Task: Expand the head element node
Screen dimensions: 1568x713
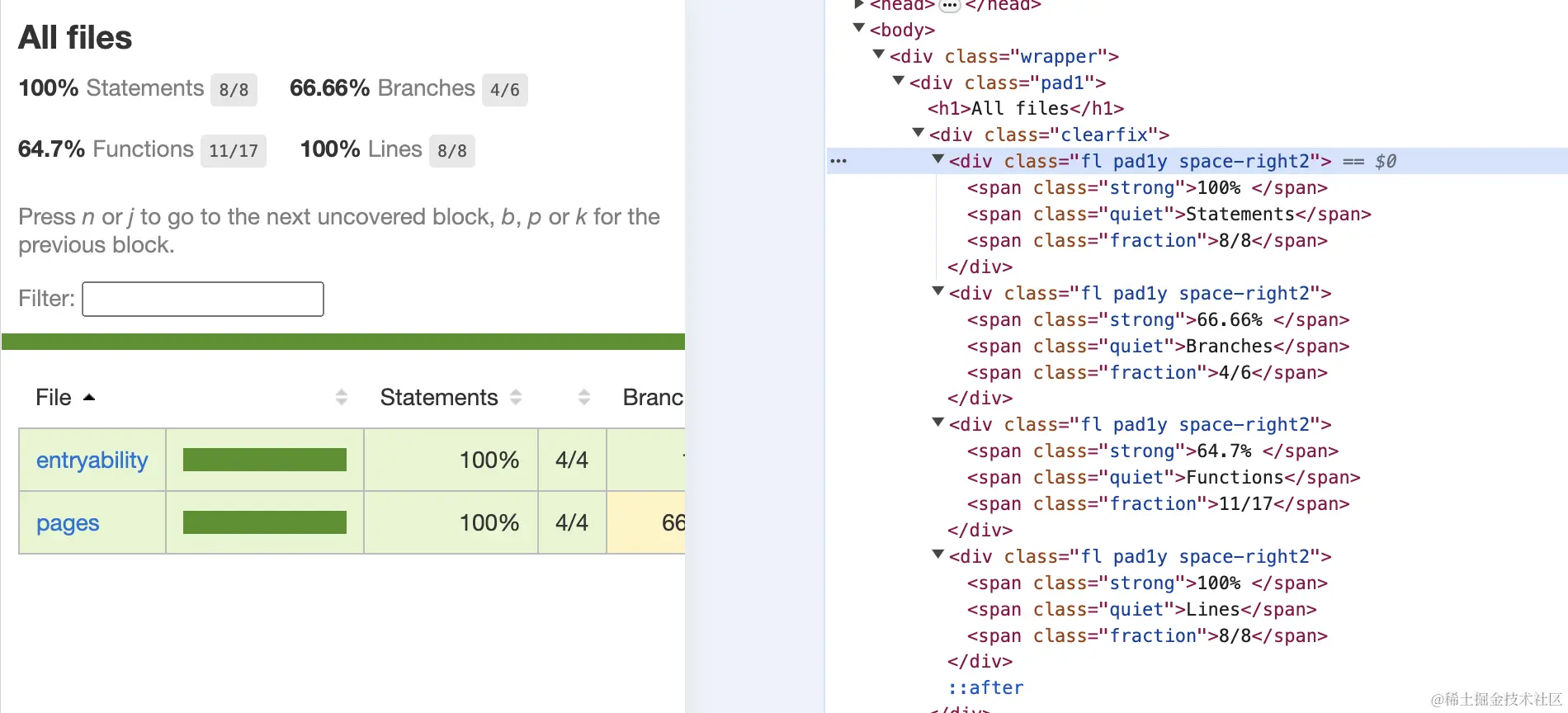Action: 859,5
